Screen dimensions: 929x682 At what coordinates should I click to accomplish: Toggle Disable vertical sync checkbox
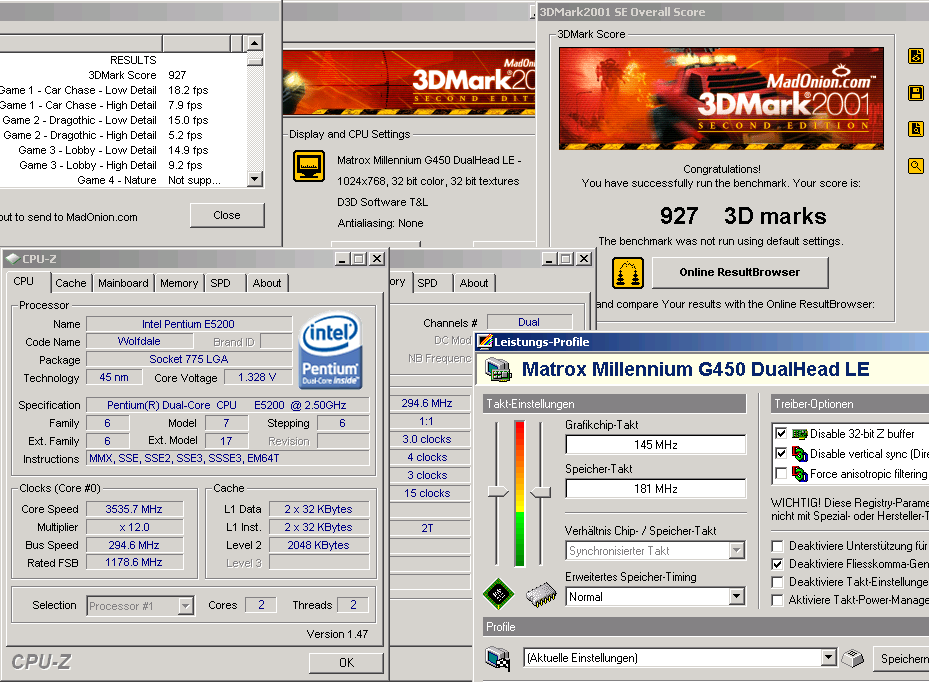pos(781,453)
